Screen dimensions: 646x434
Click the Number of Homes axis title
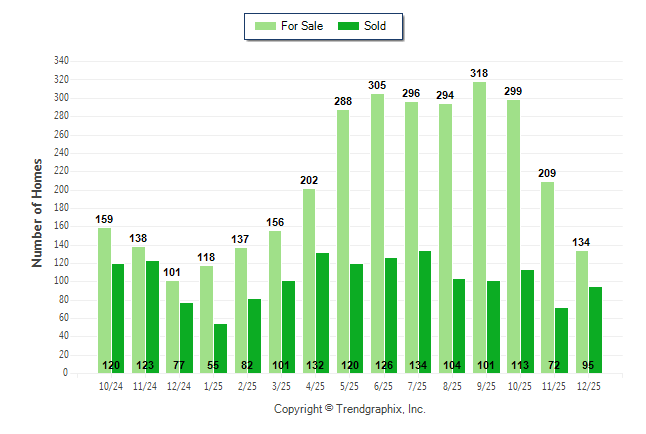37,211
